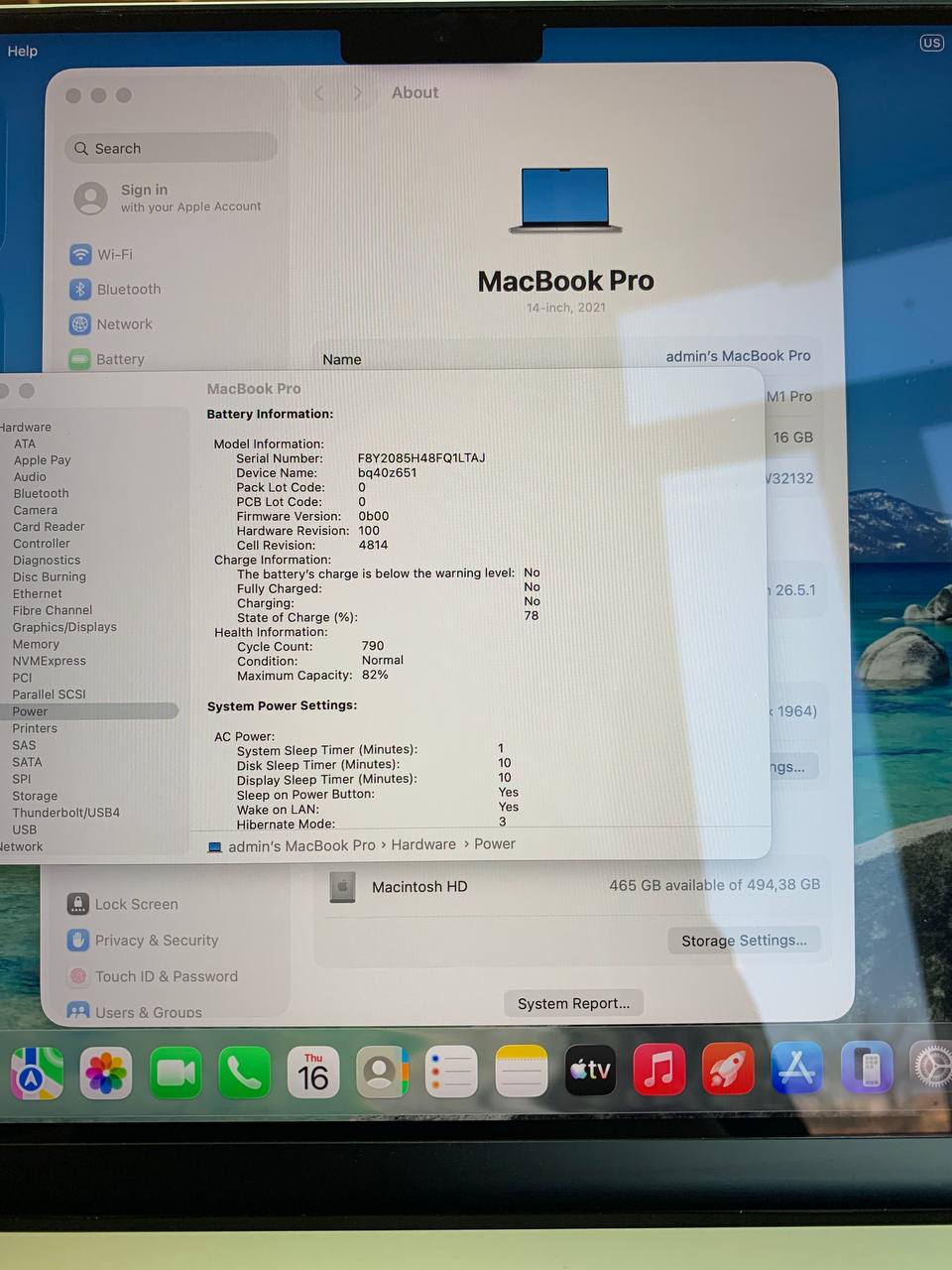Image resolution: width=952 pixels, height=1270 pixels.
Task: Open the Help menu in menu bar
Action: pyautogui.click(x=22, y=51)
